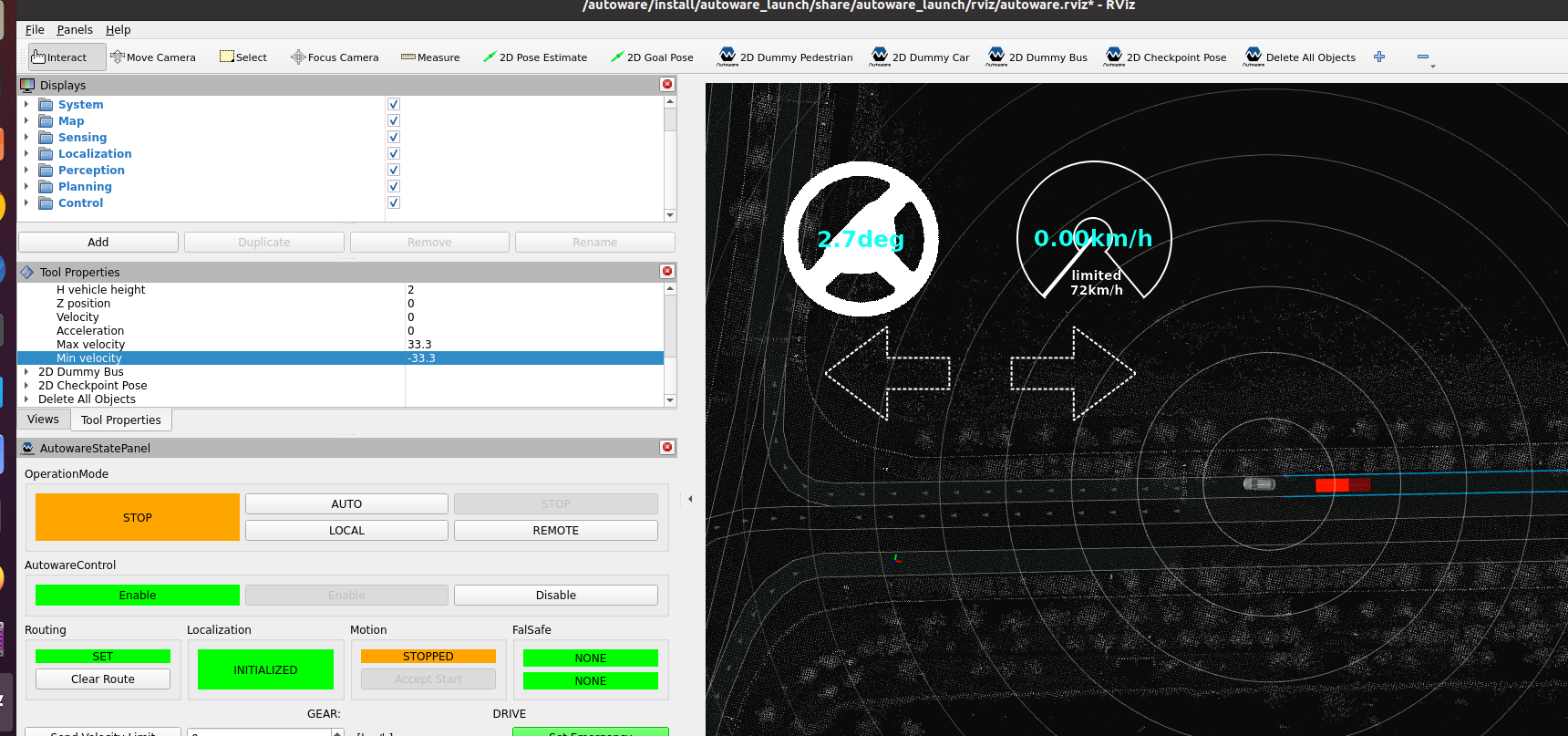
Task: Toggle the Planning display checkbox
Action: click(394, 186)
